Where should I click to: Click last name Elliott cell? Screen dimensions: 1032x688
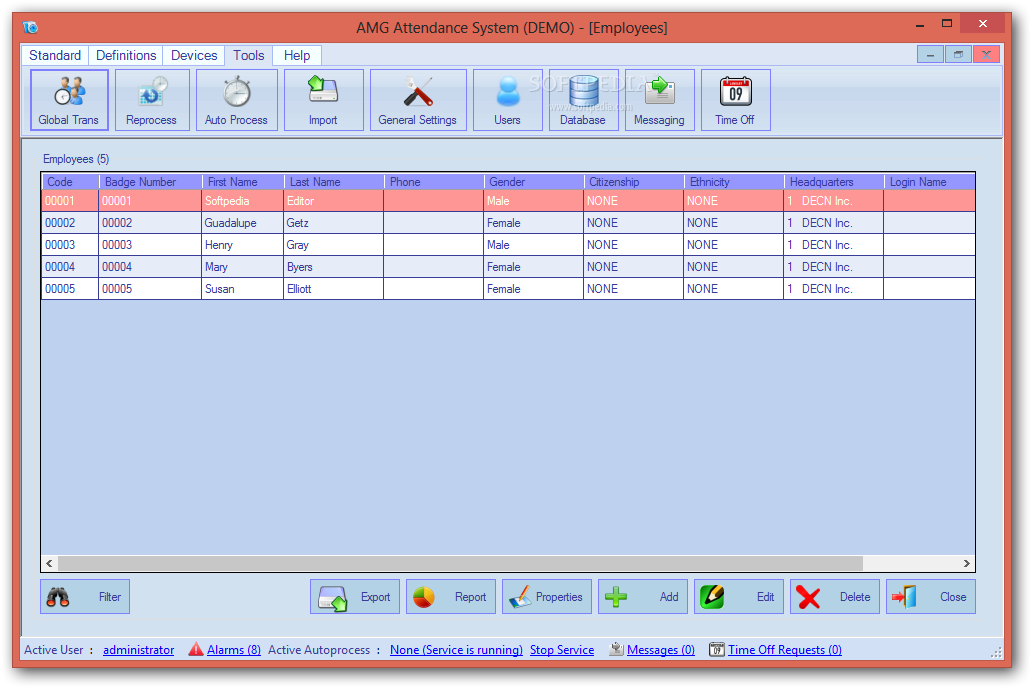click(334, 289)
